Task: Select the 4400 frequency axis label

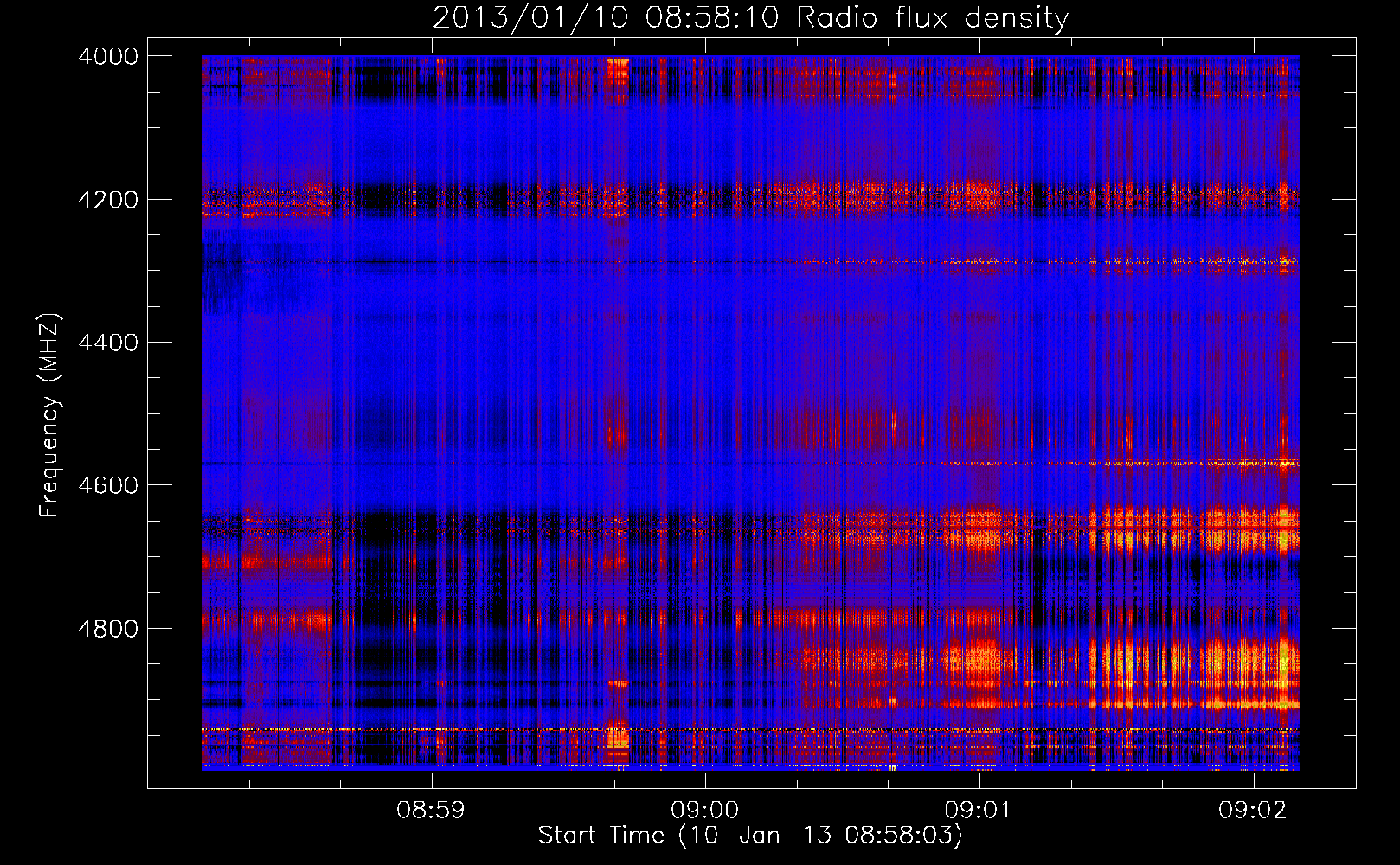Action: click(108, 343)
